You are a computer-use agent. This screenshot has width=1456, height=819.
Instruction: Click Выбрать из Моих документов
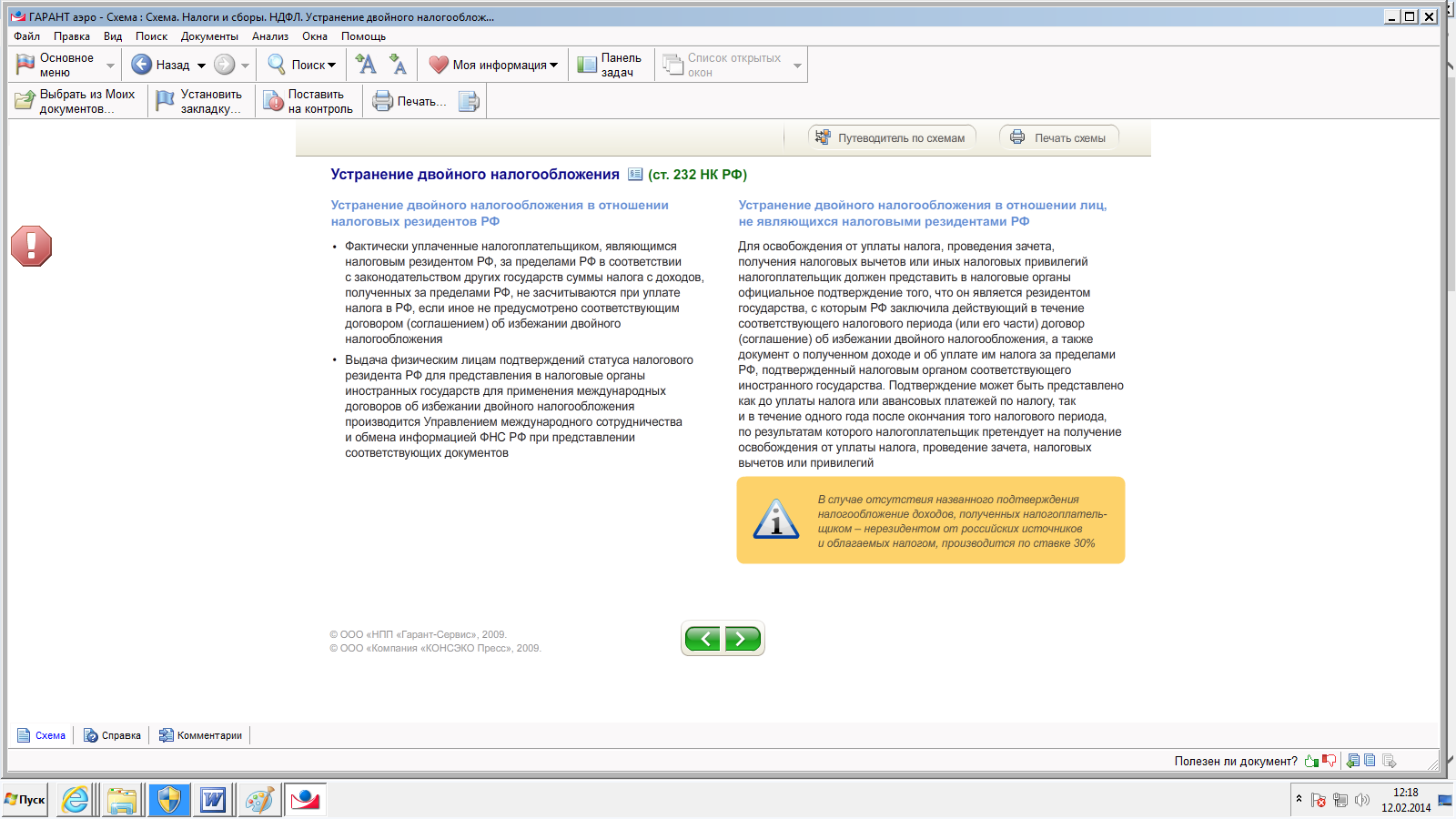point(76,101)
